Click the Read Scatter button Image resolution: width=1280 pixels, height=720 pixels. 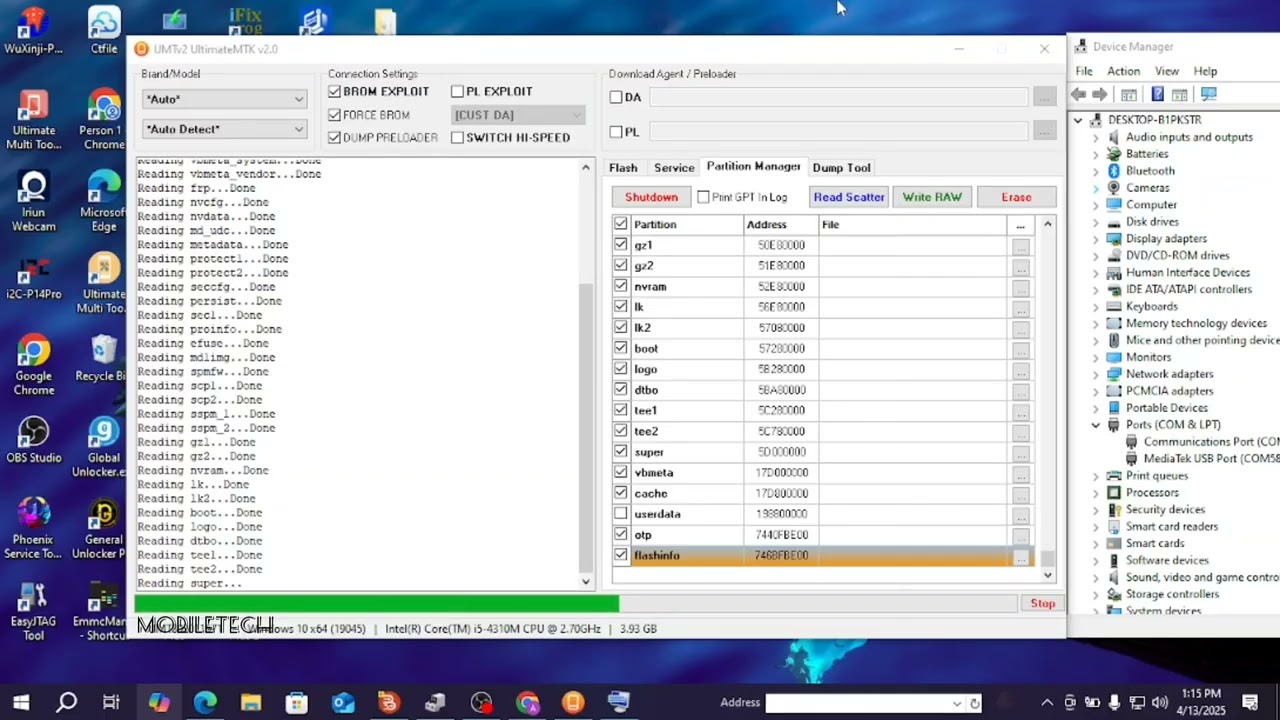coord(849,197)
